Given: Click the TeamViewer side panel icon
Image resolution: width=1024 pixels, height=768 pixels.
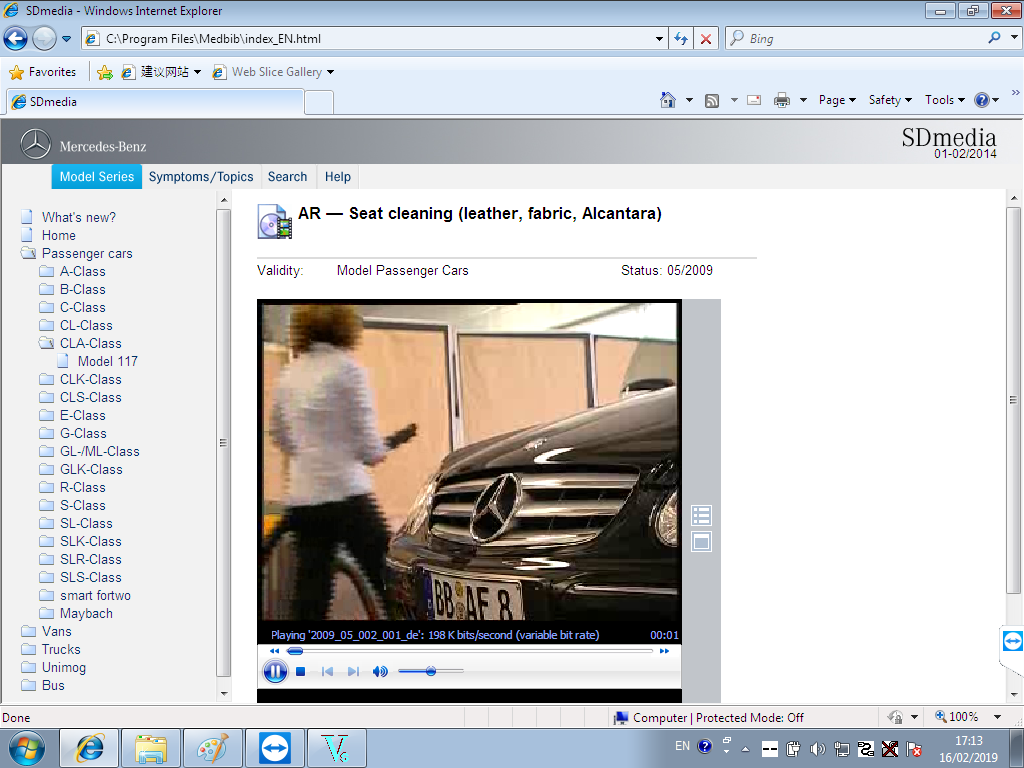Looking at the screenshot, I should [x=1012, y=641].
